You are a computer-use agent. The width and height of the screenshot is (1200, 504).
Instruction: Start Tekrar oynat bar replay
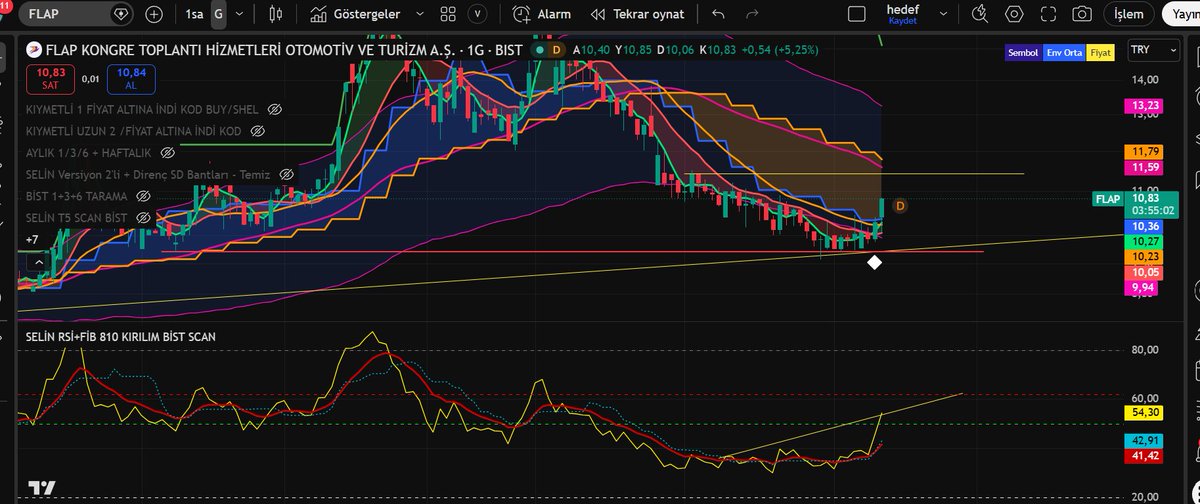click(x=638, y=14)
